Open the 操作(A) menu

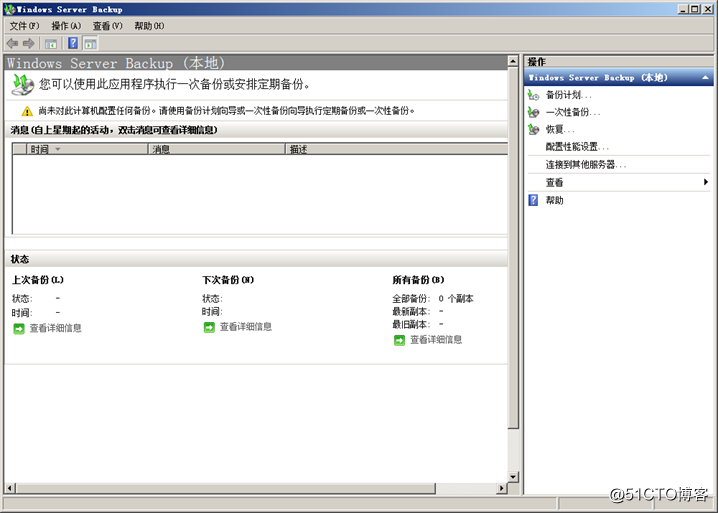pyautogui.click(x=66, y=26)
